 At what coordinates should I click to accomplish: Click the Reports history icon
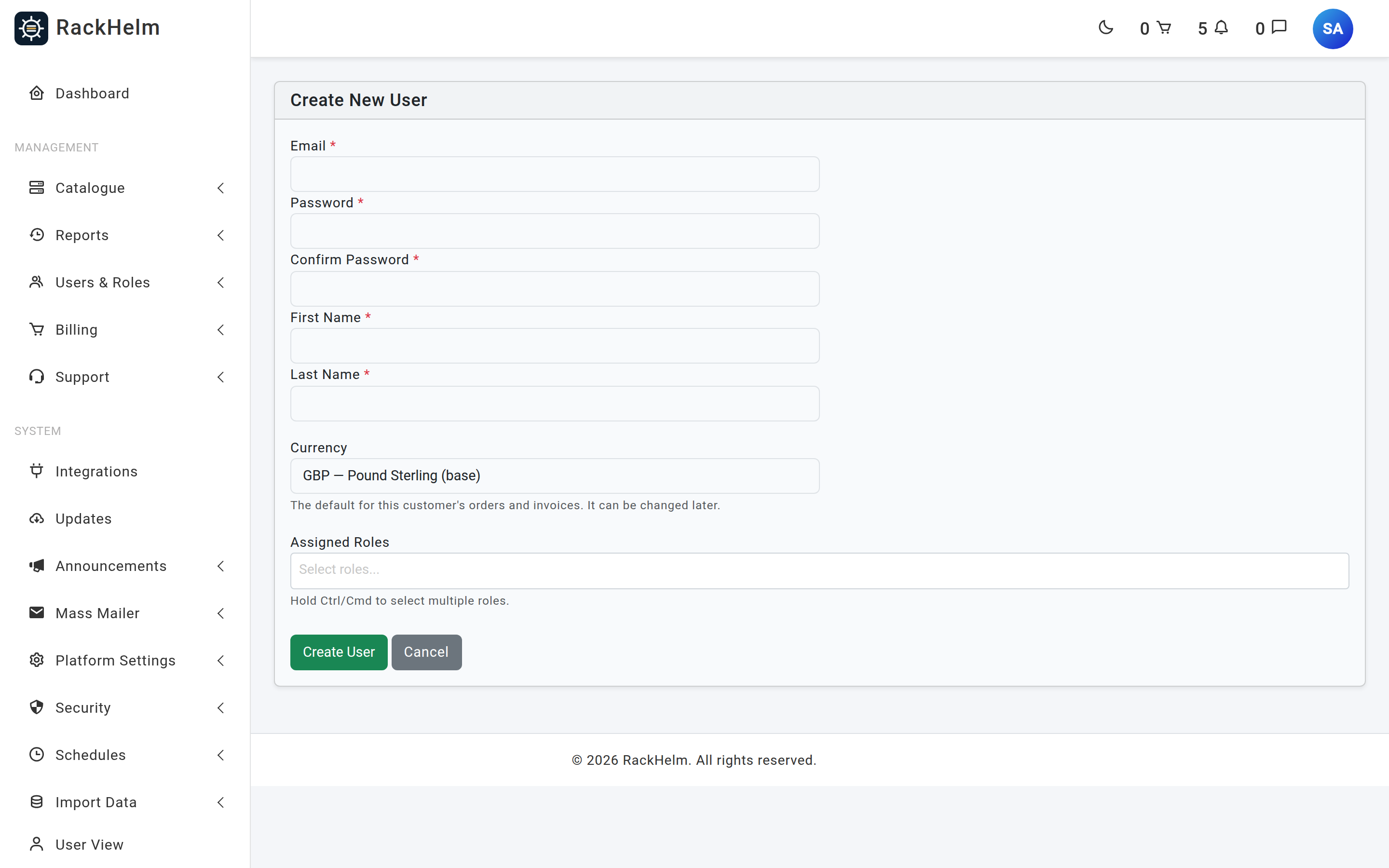click(37, 235)
